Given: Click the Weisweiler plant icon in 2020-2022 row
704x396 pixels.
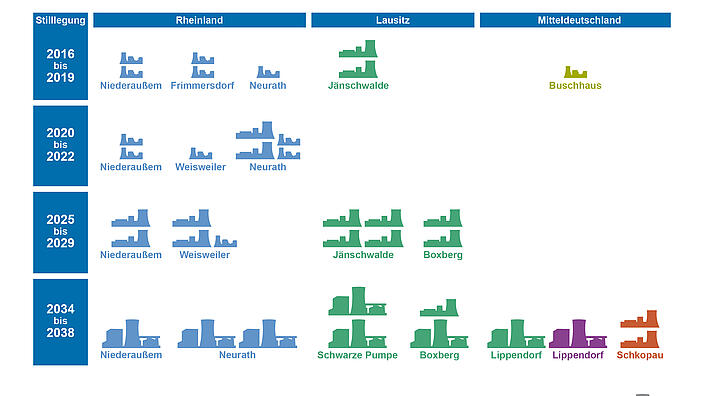Looking at the screenshot, I should coord(201,153).
